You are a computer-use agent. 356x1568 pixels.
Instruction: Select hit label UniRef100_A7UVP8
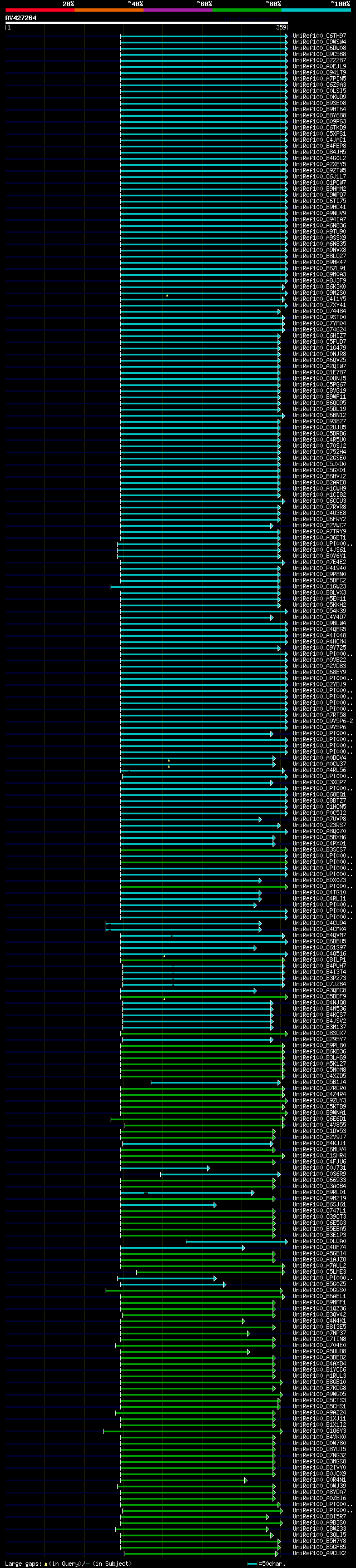tap(319, 819)
